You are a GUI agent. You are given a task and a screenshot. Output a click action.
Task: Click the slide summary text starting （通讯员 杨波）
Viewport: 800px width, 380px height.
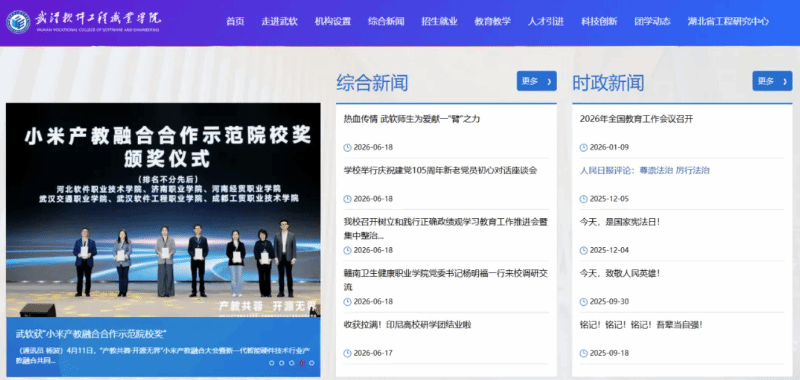click(x=163, y=356)
